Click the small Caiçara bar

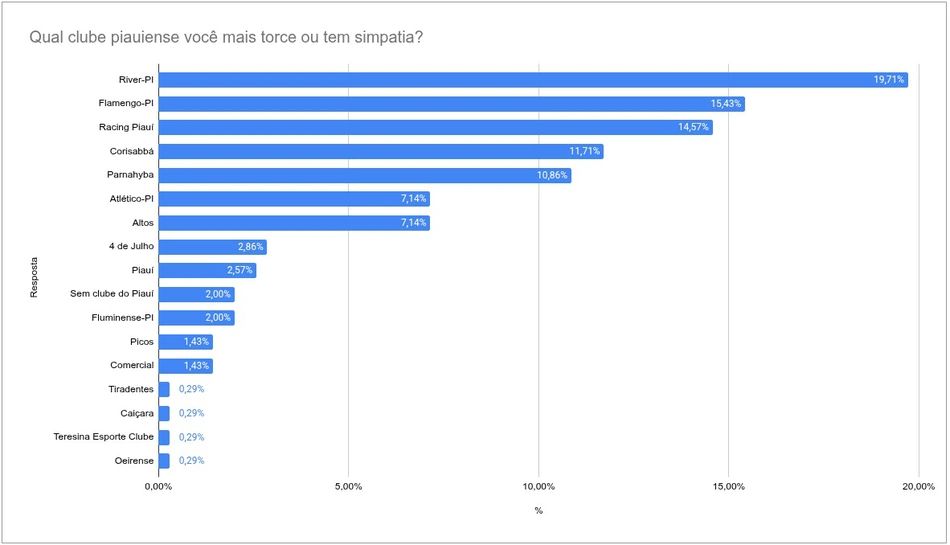click(164, 413)
